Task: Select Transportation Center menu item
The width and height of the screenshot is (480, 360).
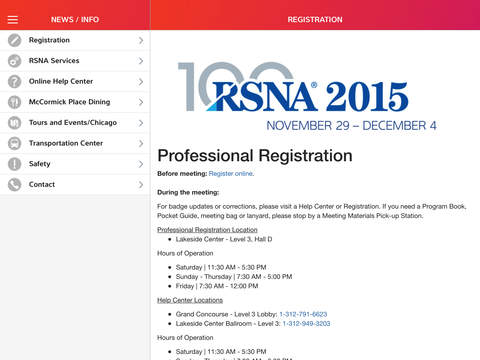Action: (x=75, y=143)
